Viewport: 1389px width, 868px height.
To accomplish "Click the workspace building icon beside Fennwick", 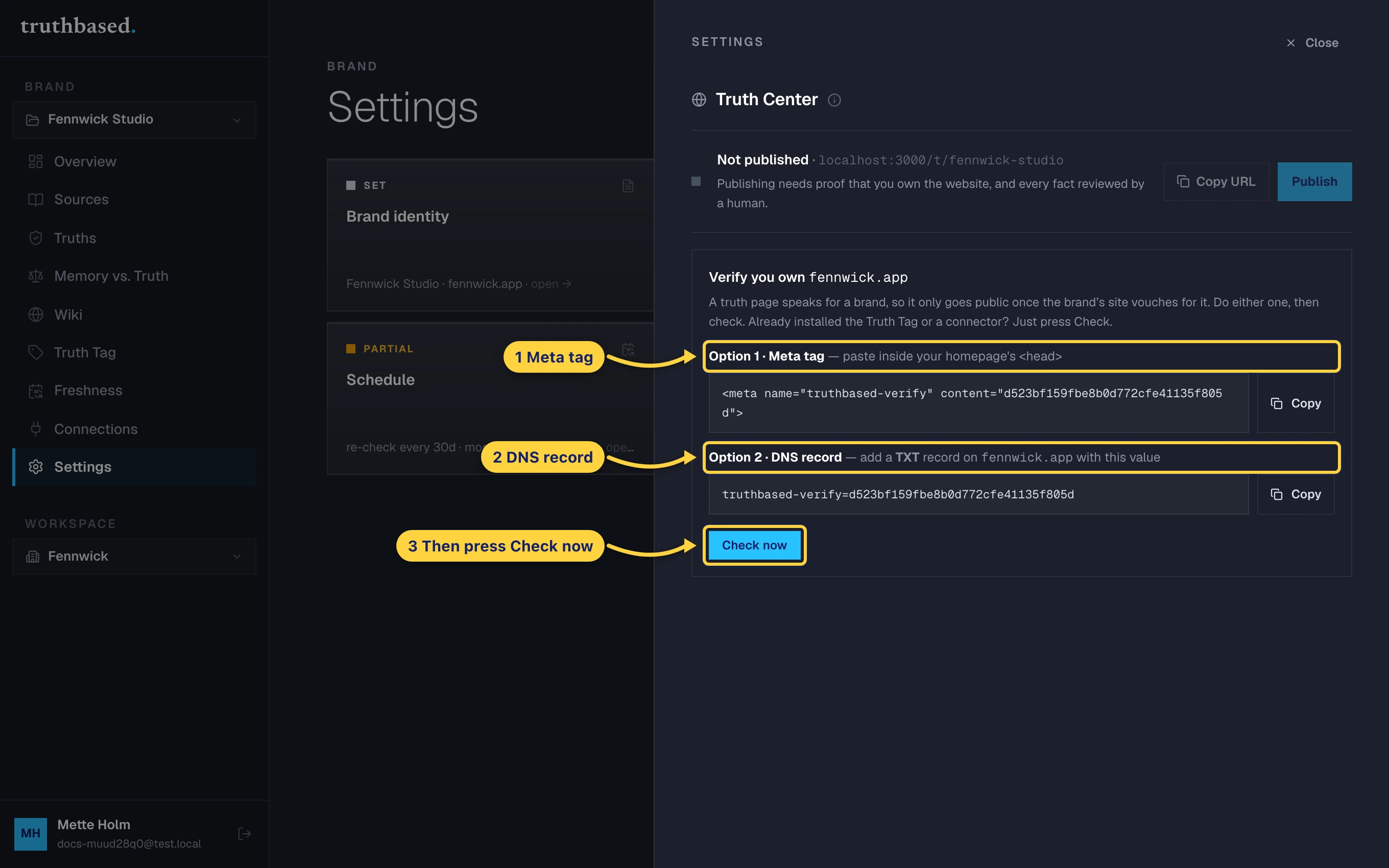I will 33,556.
